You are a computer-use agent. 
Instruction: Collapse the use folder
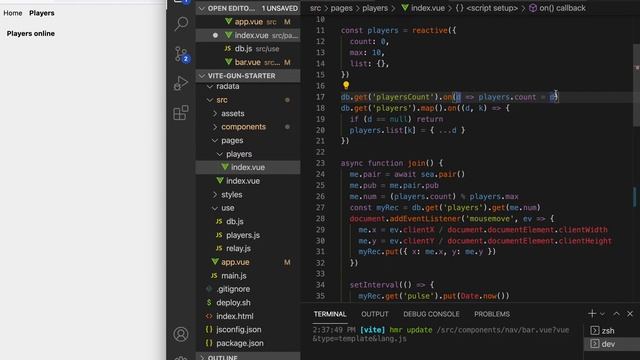pos(248,208)
